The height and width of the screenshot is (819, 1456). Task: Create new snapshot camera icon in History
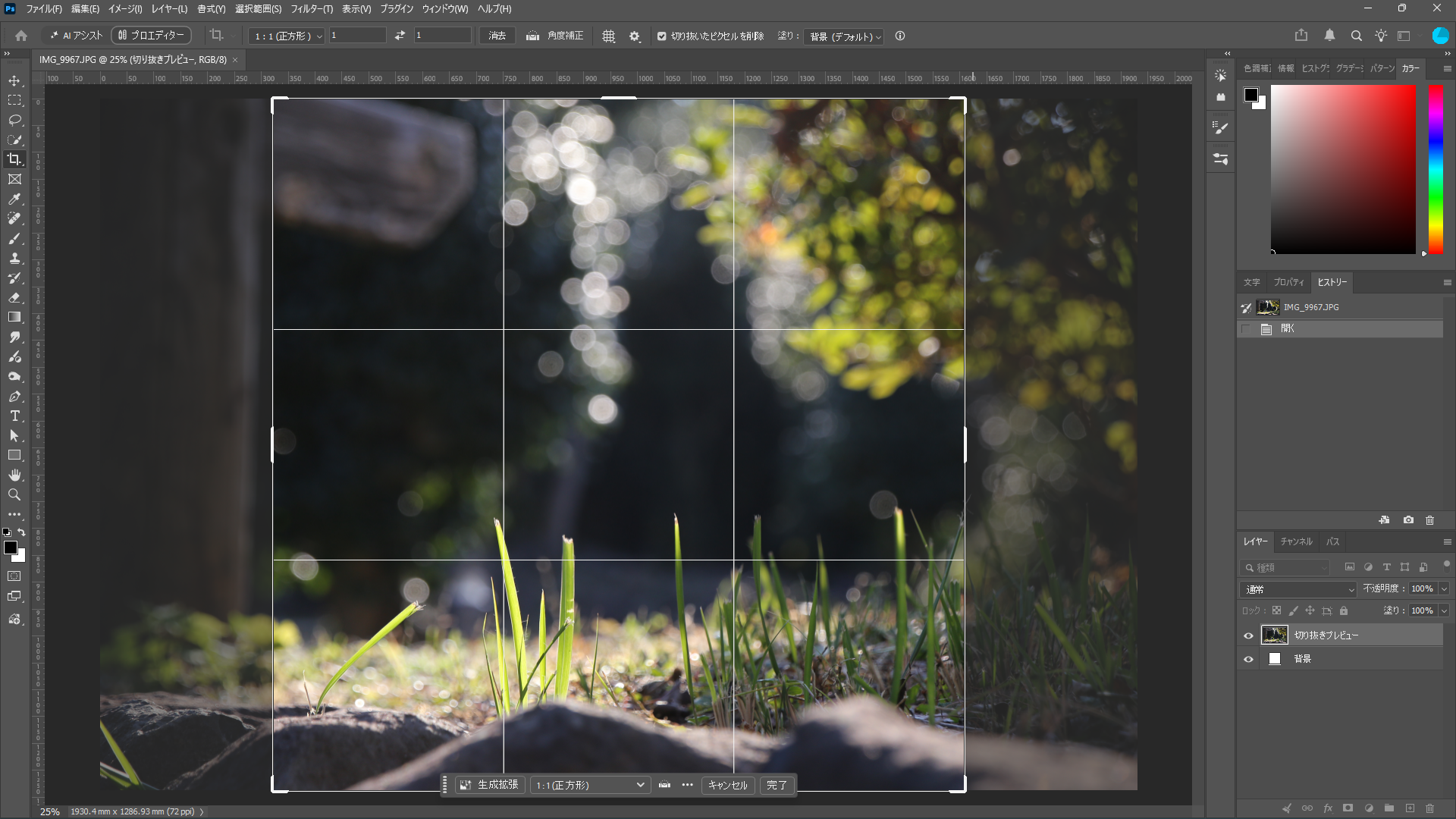[x=1408, y=520]
